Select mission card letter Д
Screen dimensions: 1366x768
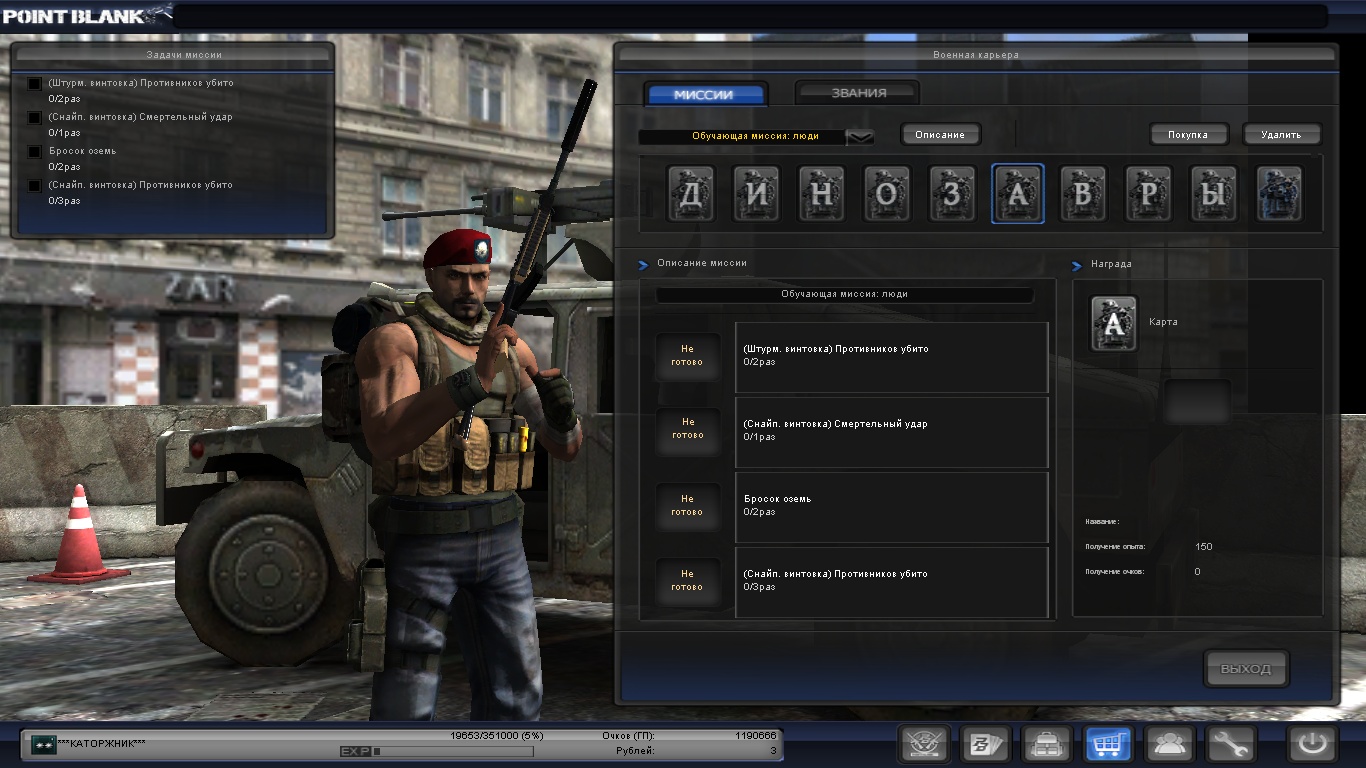[x=691, y=193]
